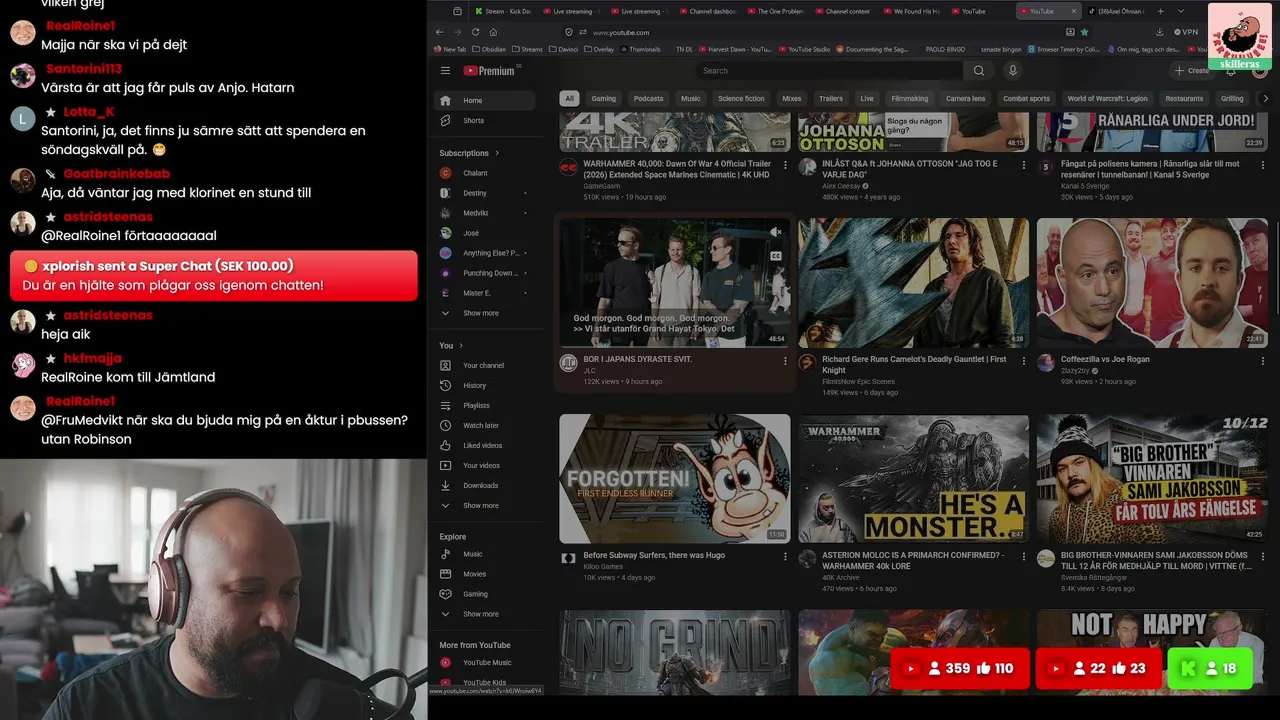Expand Show more under Subscriptions
Screen dimensions: 1280x720
tap(485, 313)
